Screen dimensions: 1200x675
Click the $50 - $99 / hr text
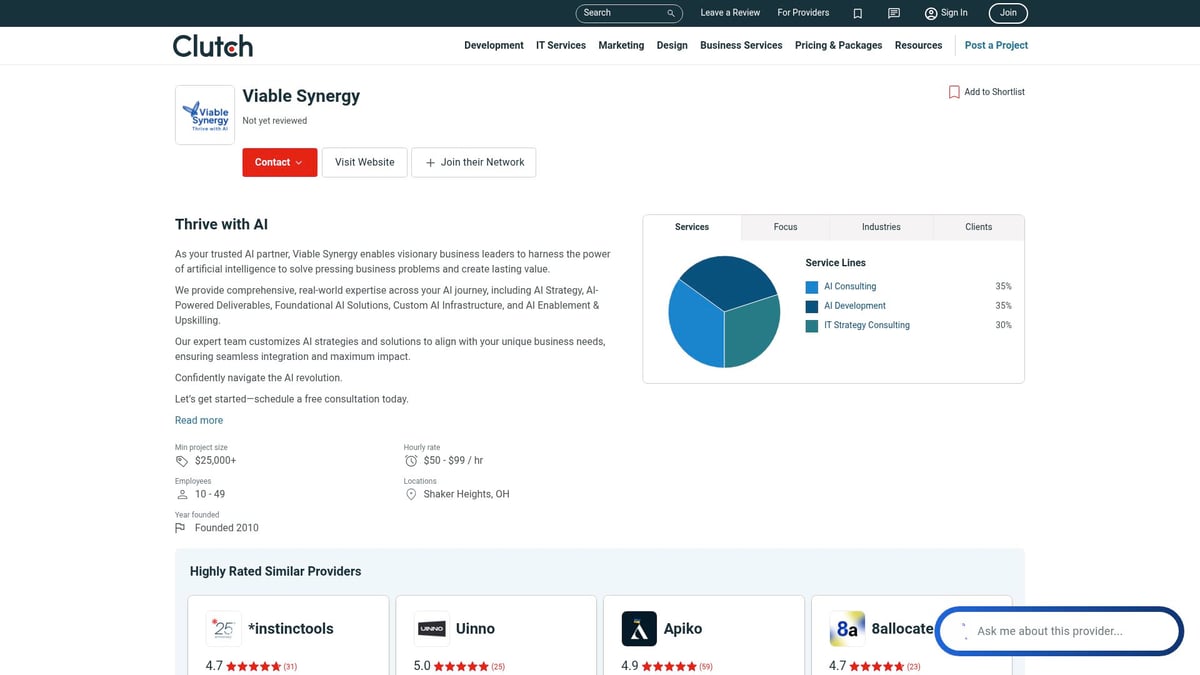point(453,461)
